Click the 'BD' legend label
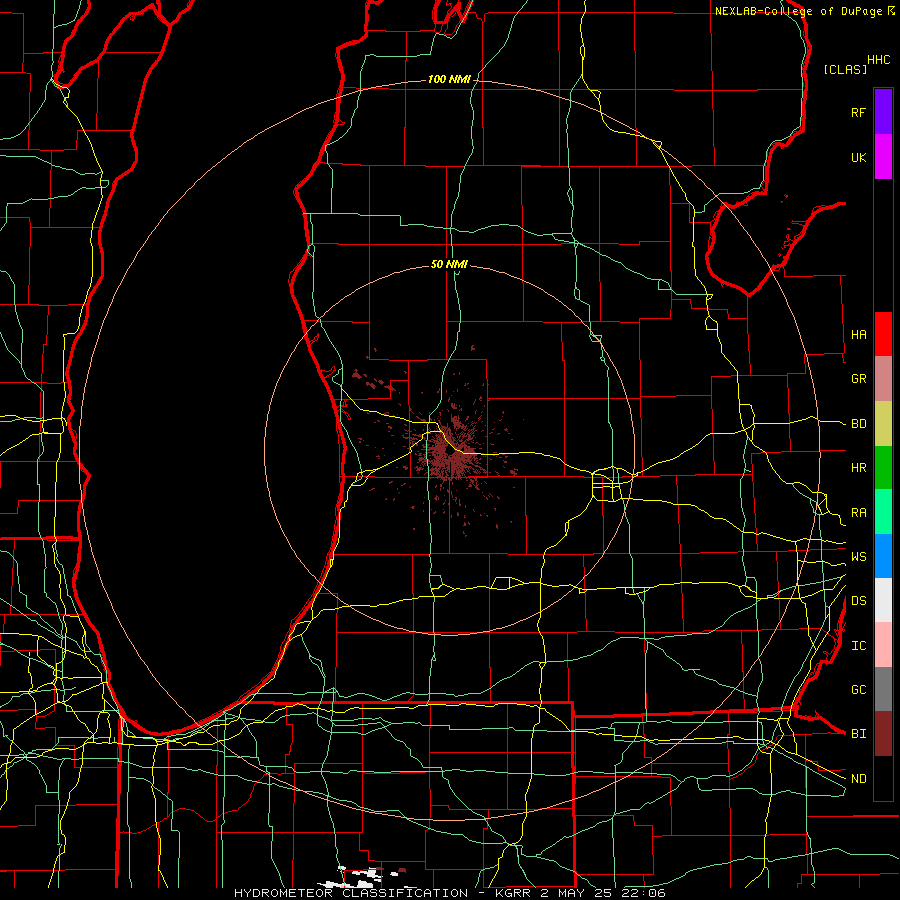Viewport: 900px width, 900px height. (x=858, y=424)
